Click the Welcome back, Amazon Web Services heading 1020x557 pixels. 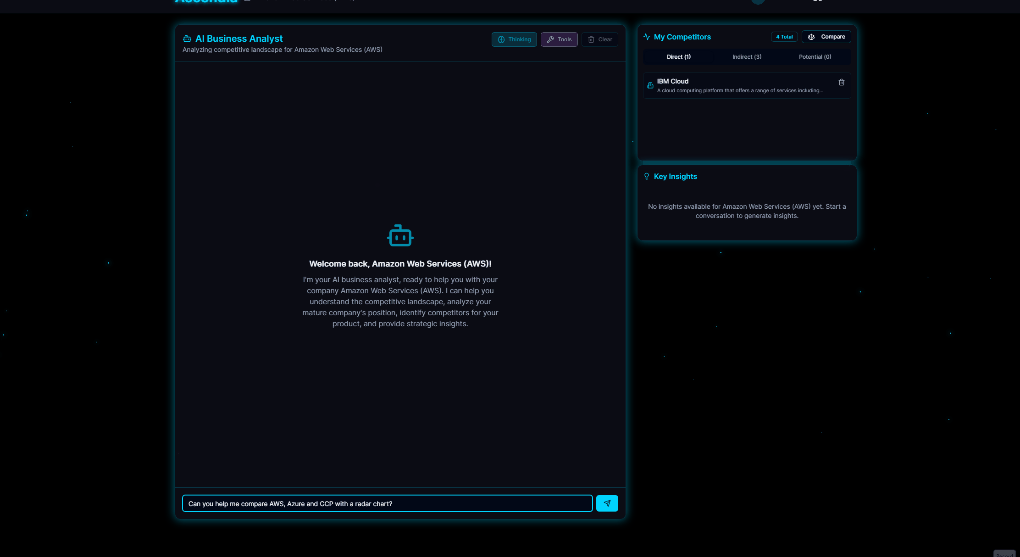400,264
